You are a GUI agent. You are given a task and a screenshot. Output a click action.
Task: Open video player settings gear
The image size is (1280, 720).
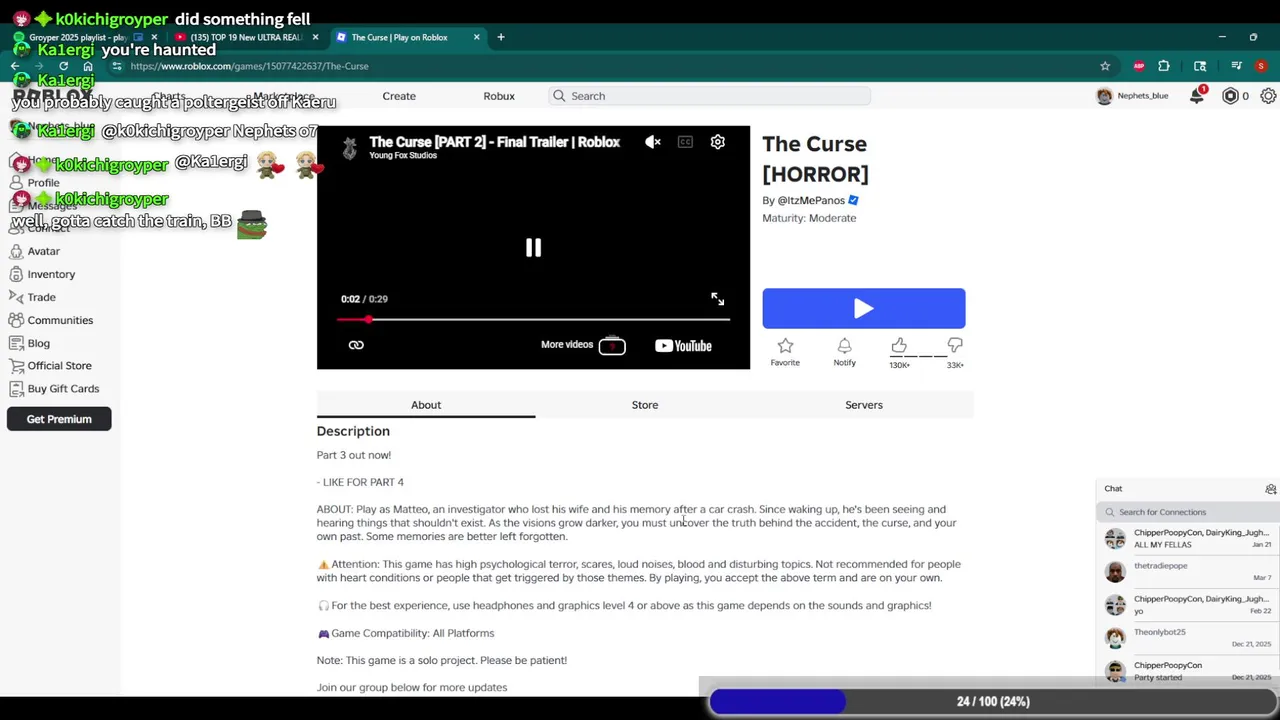717,142
